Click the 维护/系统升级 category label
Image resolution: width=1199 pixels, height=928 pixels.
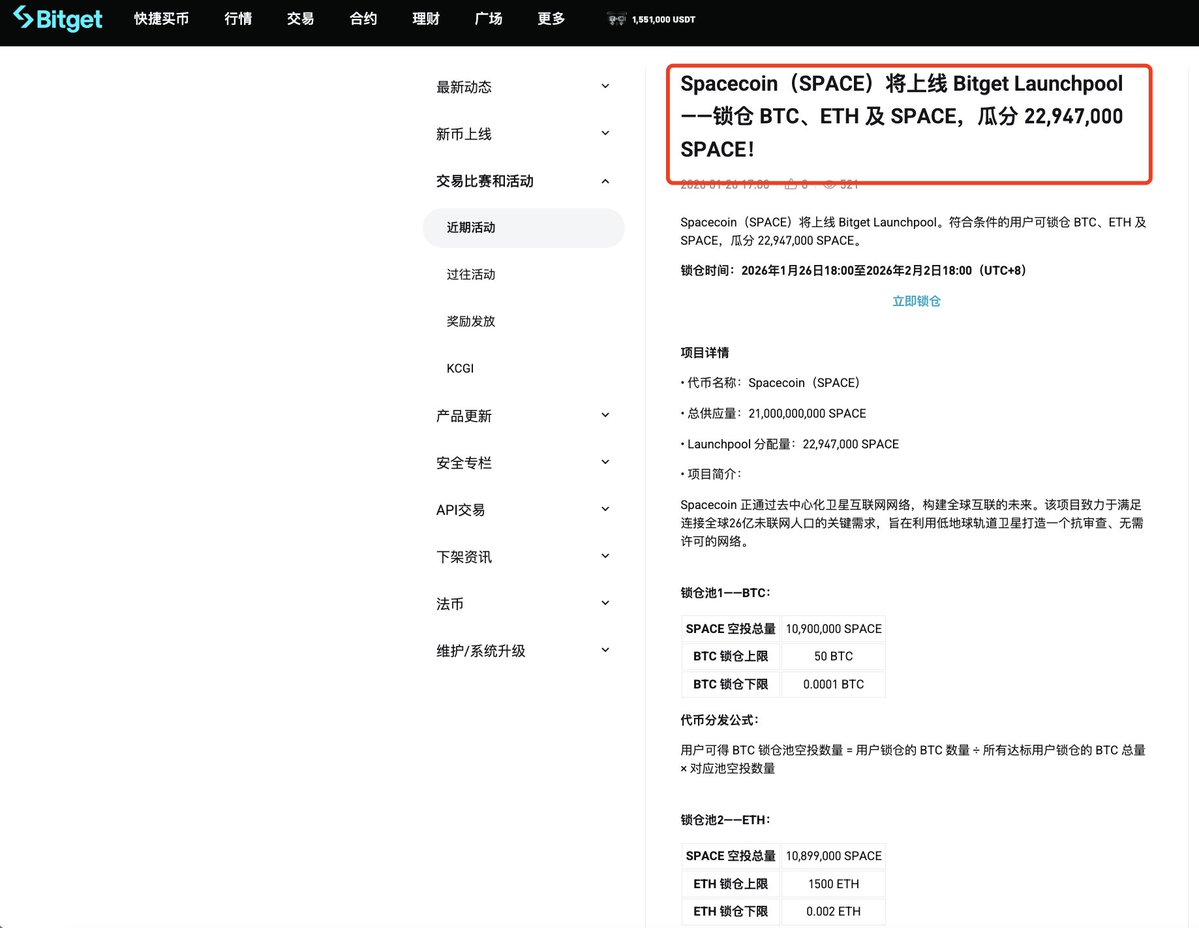click(x=481, y=651)
